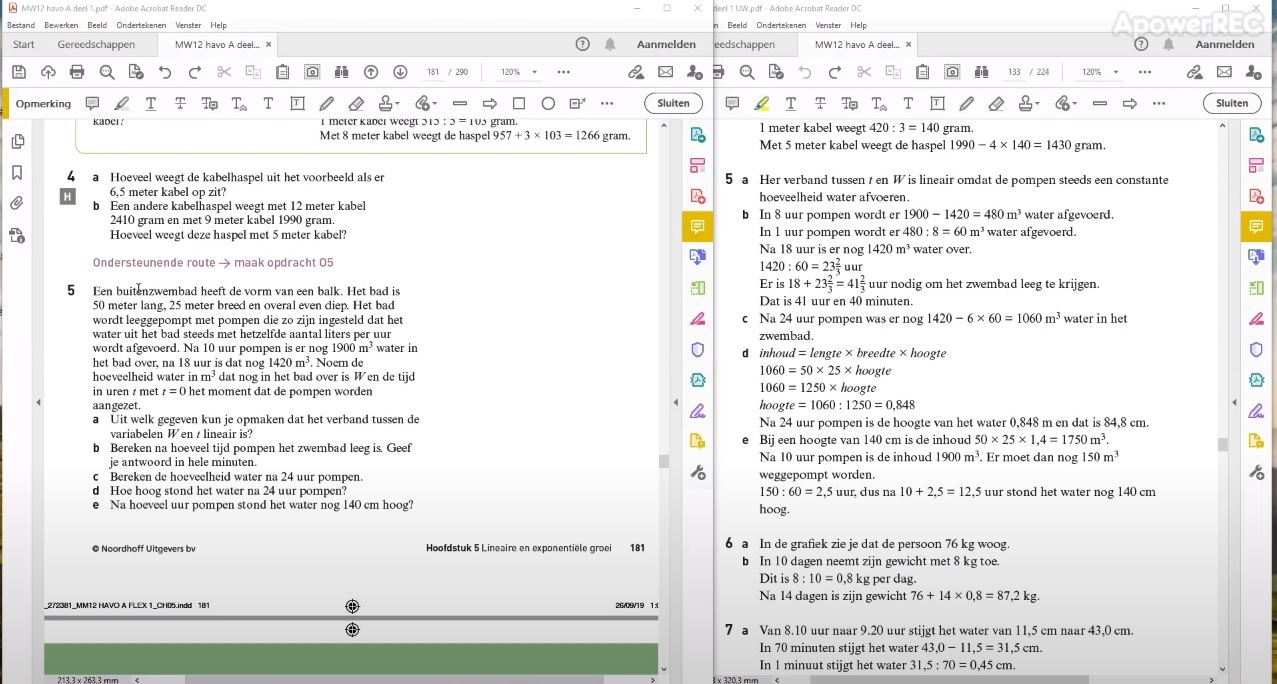Open attachments paperclip panel in left sidebar
The image size is (1277, 684).
pos(17,203)
